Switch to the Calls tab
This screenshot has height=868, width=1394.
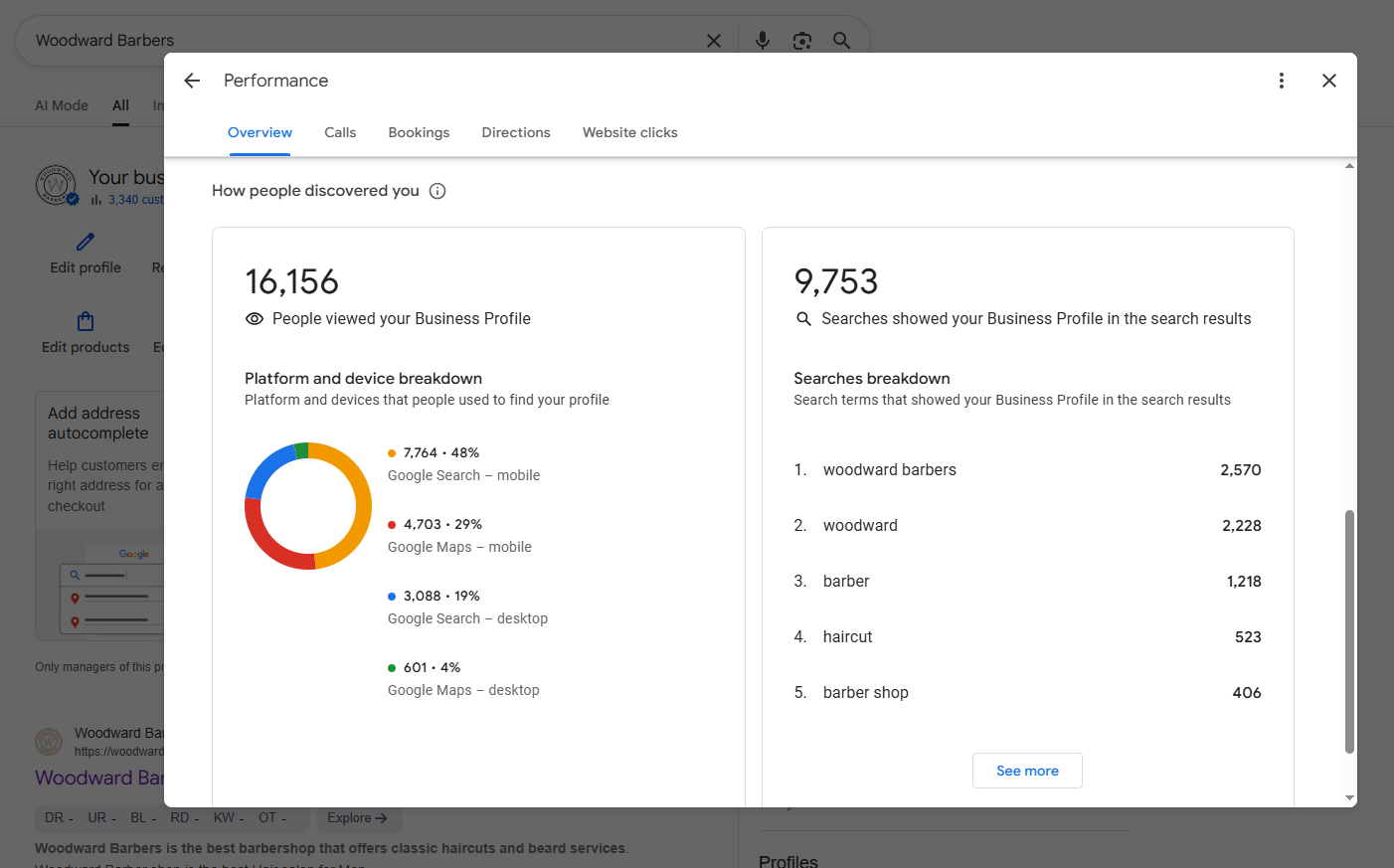[x=340, y=132]
